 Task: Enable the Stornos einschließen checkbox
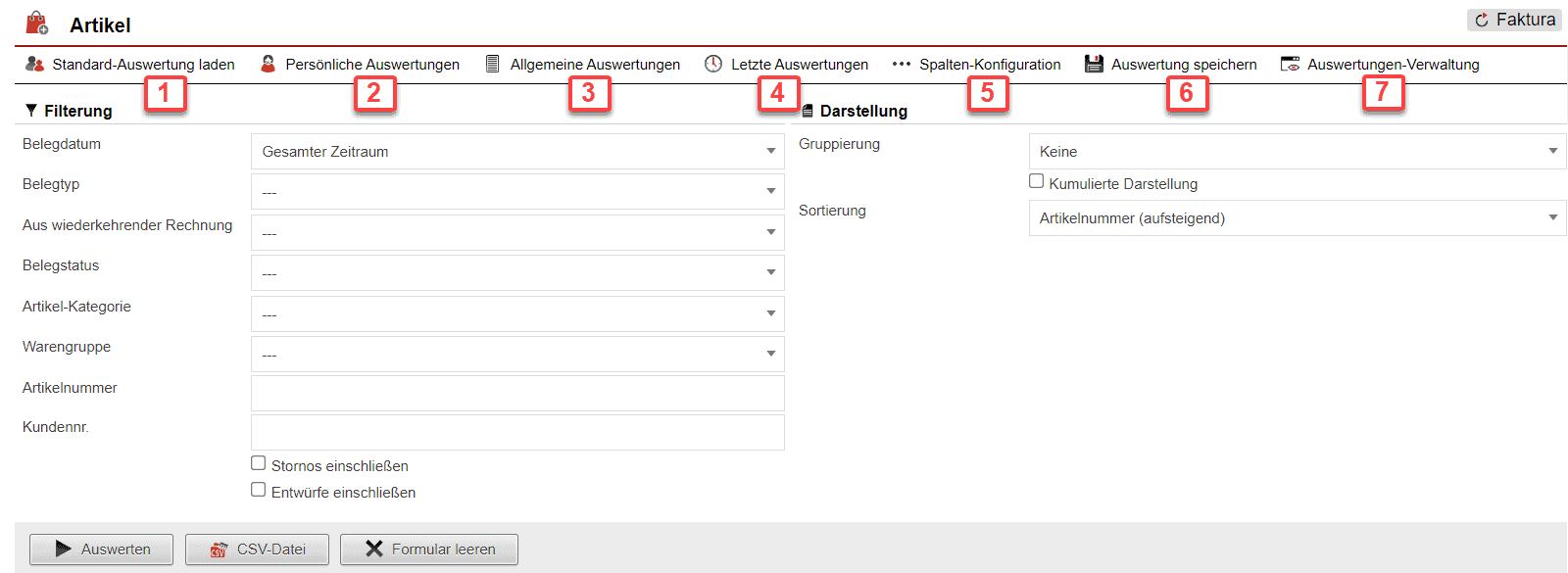pos(259,463)
